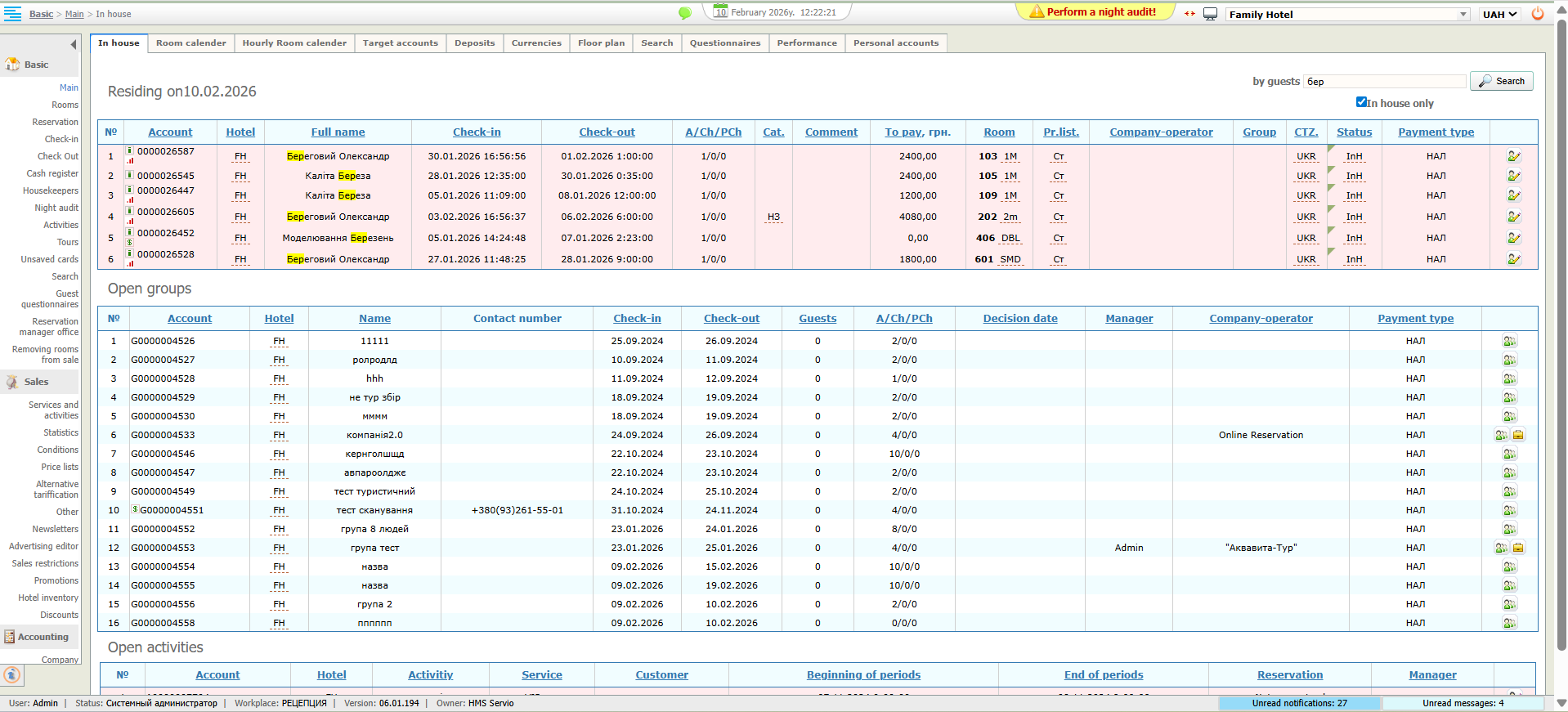Screen dimensions: 1568x712
Task: Switch to the Room calender tab
Action: coord(190,43)
